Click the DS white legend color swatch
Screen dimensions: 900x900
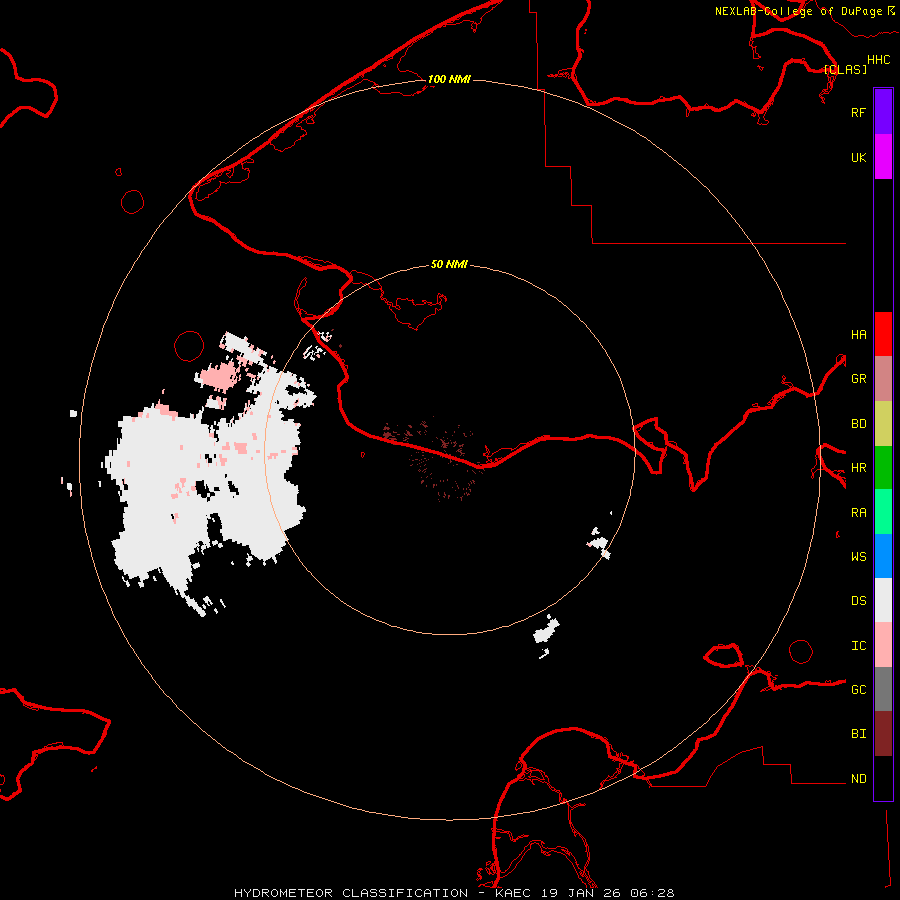(x=883, y=600)
